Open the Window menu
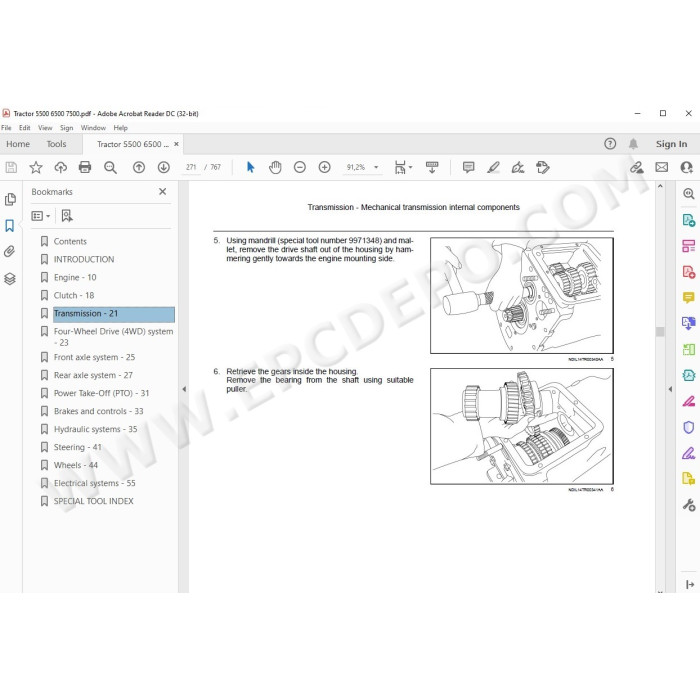The width and height of the screenshot is (700, 700). [x=93, y=128]
